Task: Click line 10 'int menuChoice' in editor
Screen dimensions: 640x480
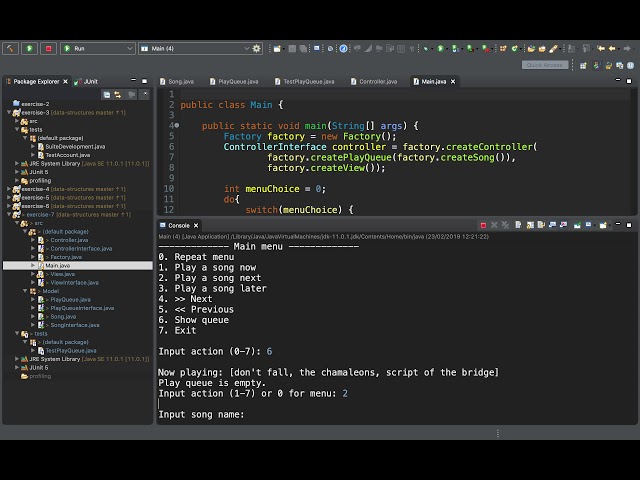Action: pos(275,189)
